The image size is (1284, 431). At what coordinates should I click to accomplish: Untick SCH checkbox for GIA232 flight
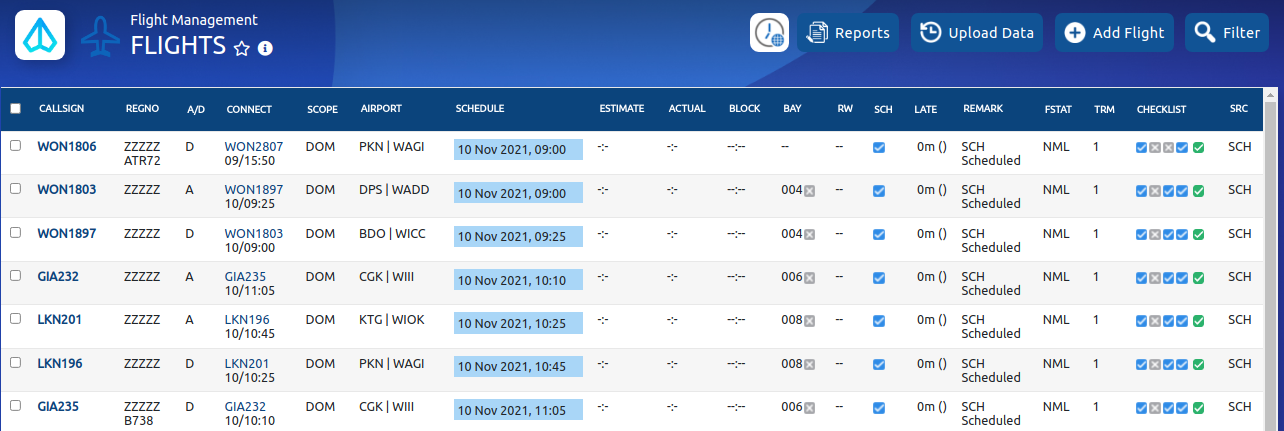pos(879,277)
